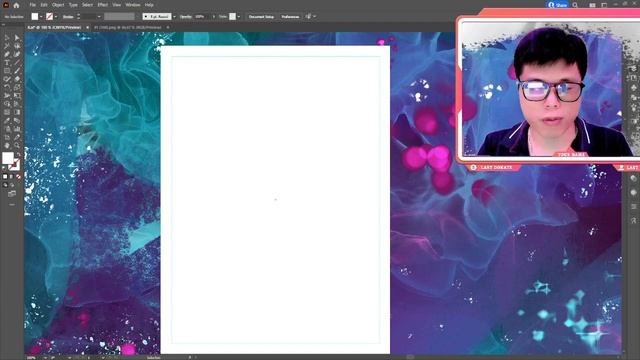The width and height of the screenshot is (640, 360).
Task: Switch to Draw Normal mode
Action: click(x=5, y=186)
